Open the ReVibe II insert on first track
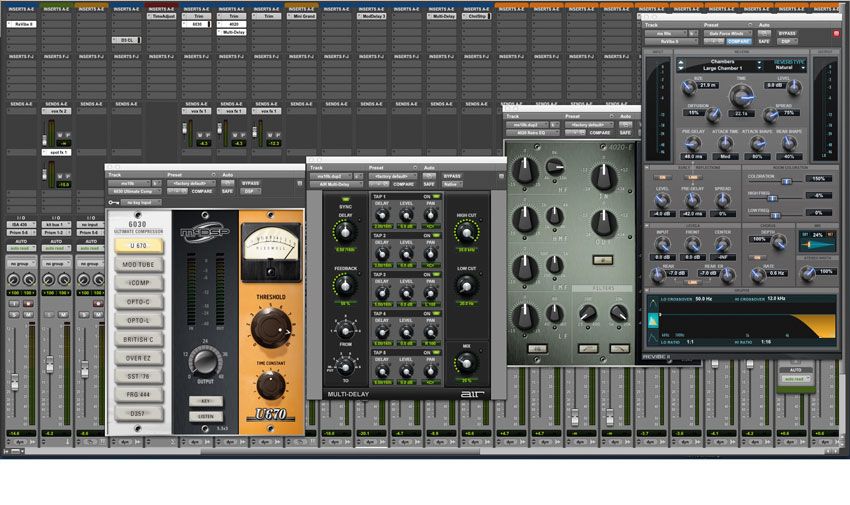 point(21,24)
